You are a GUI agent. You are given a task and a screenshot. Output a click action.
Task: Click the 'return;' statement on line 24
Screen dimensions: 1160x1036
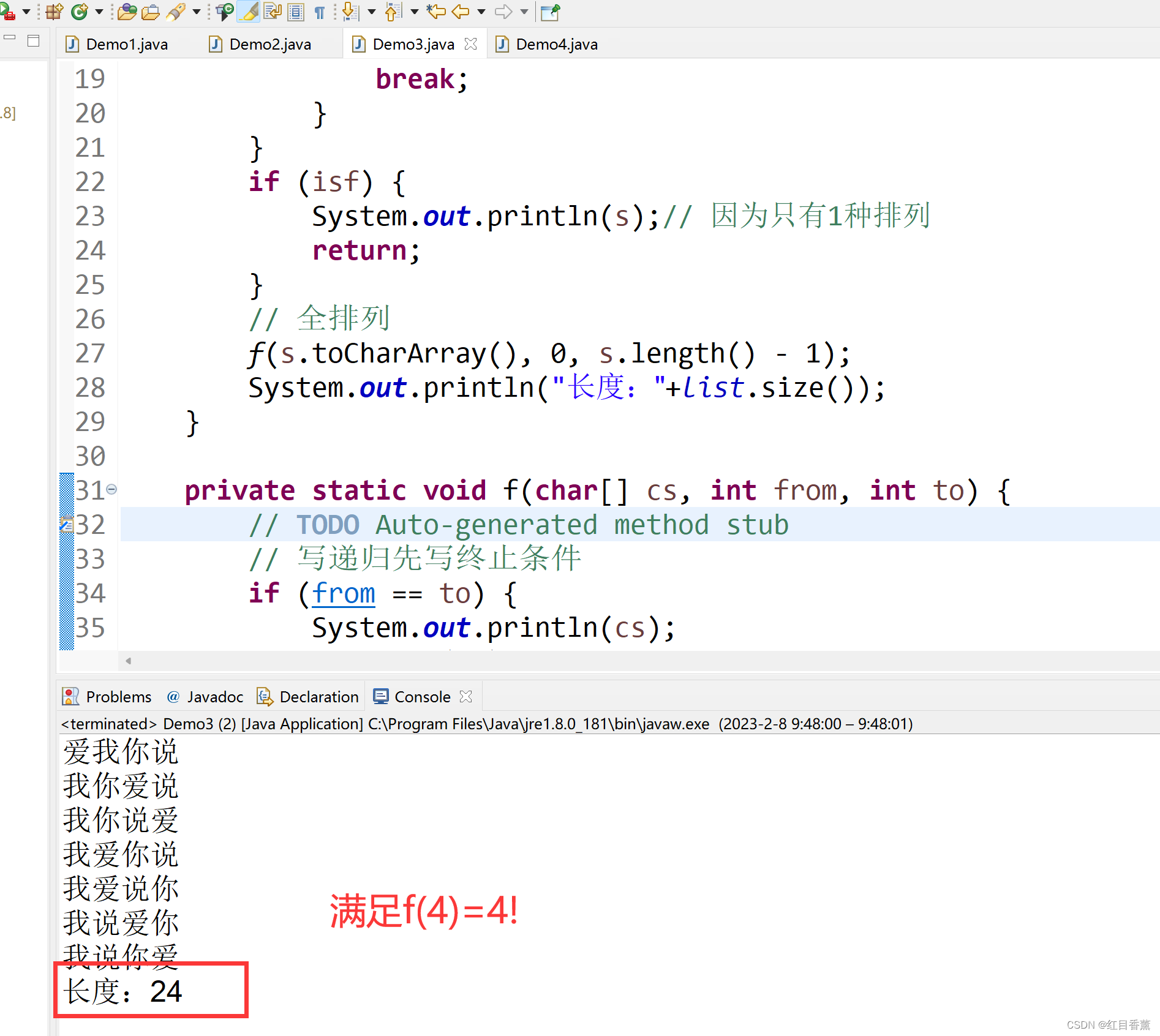[x=366, y=251]
